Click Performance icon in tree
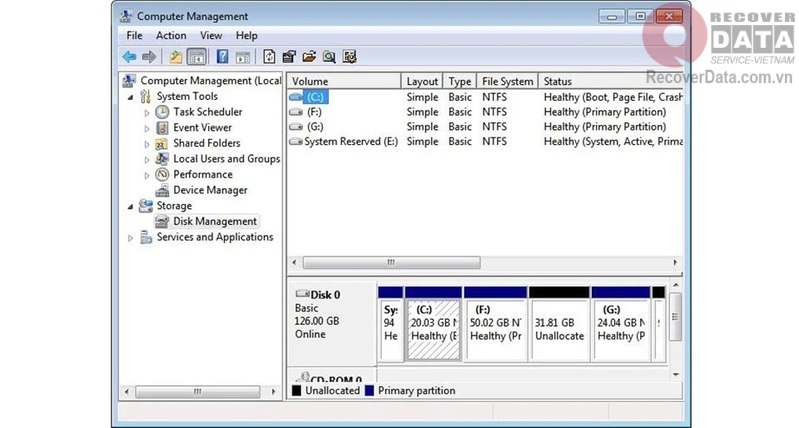This screenshot has height=428, width=799. 162,174
